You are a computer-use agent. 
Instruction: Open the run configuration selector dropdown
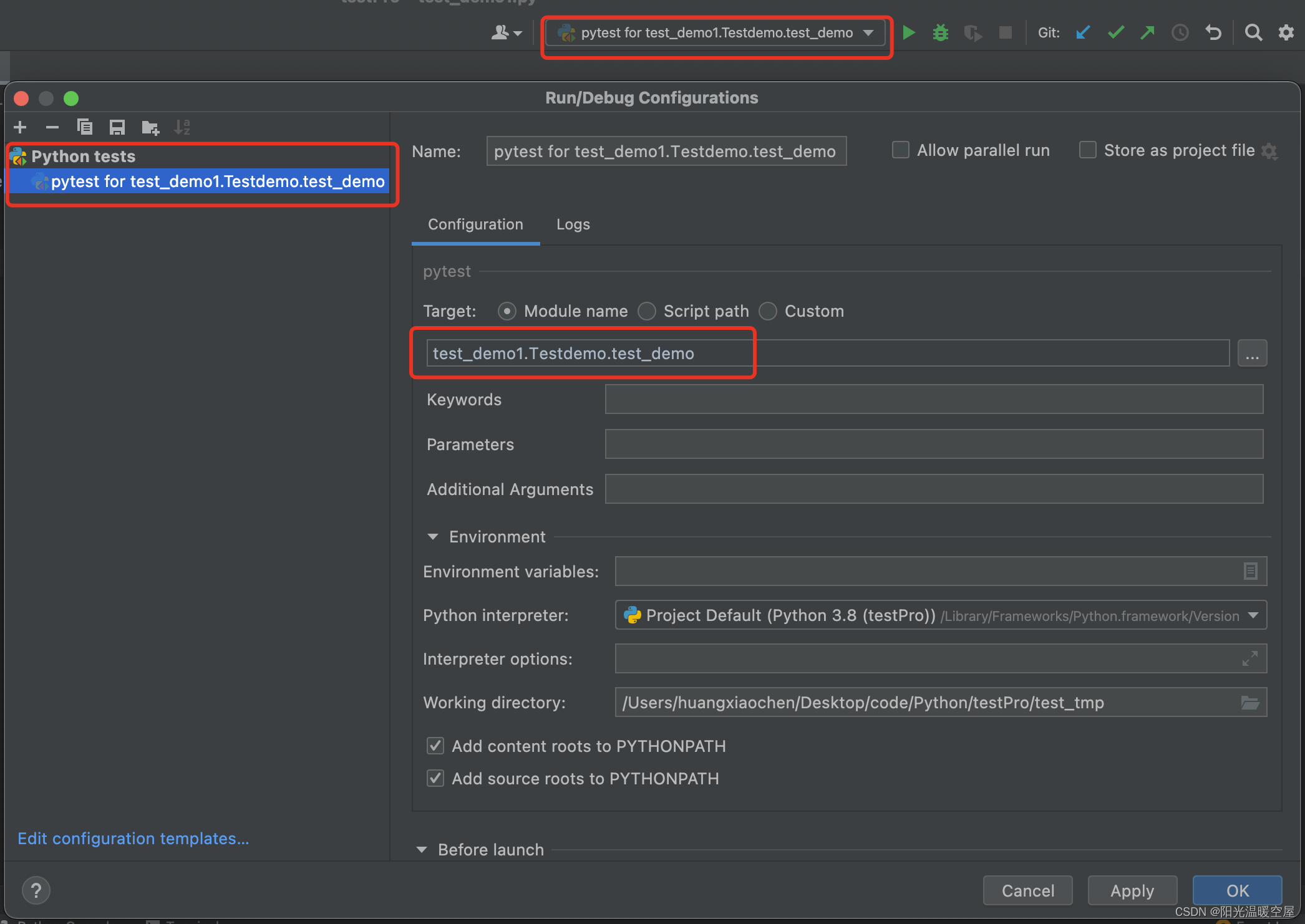[x=715, y=32]
